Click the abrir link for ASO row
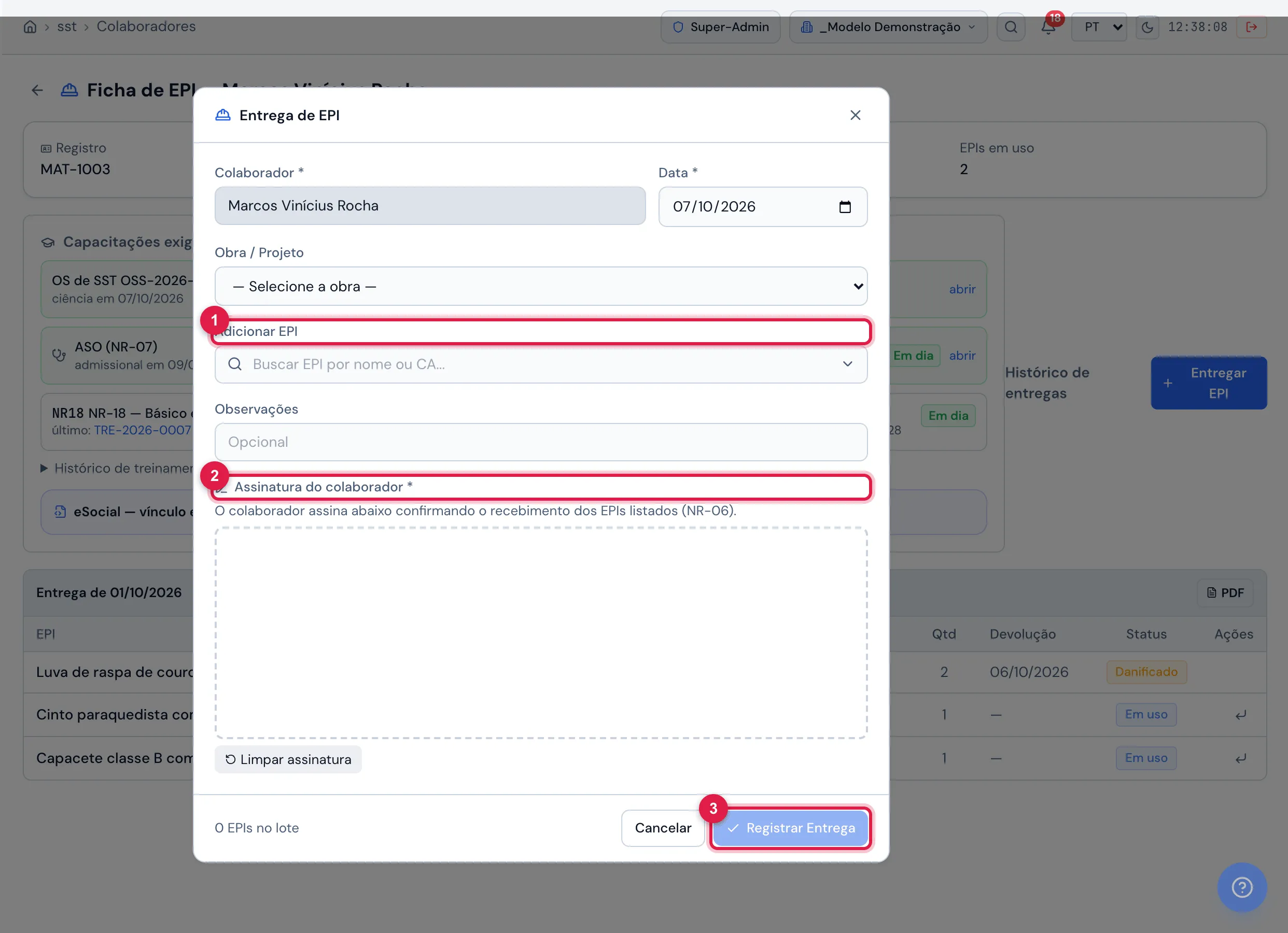The image size is (1288, 933). (x=962, y=356)
